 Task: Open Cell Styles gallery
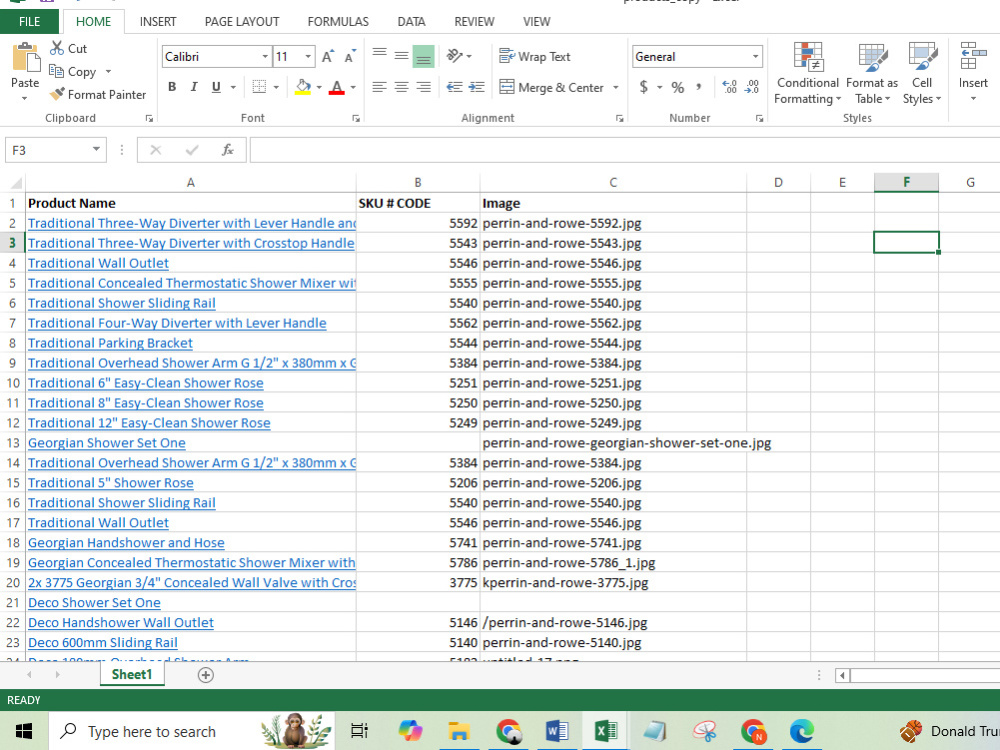click(922, 73)
